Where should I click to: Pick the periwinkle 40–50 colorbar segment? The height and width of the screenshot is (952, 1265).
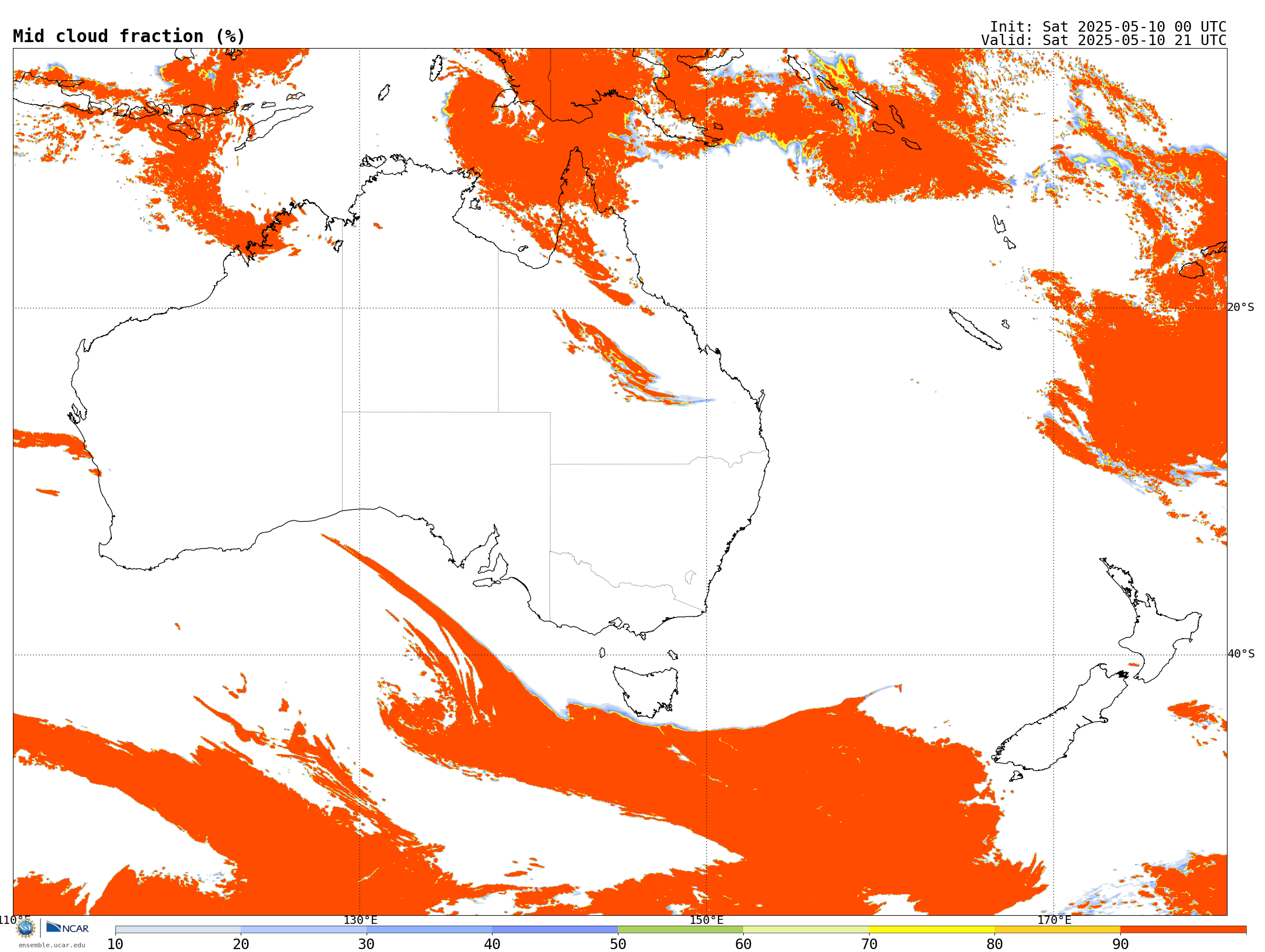555,930
